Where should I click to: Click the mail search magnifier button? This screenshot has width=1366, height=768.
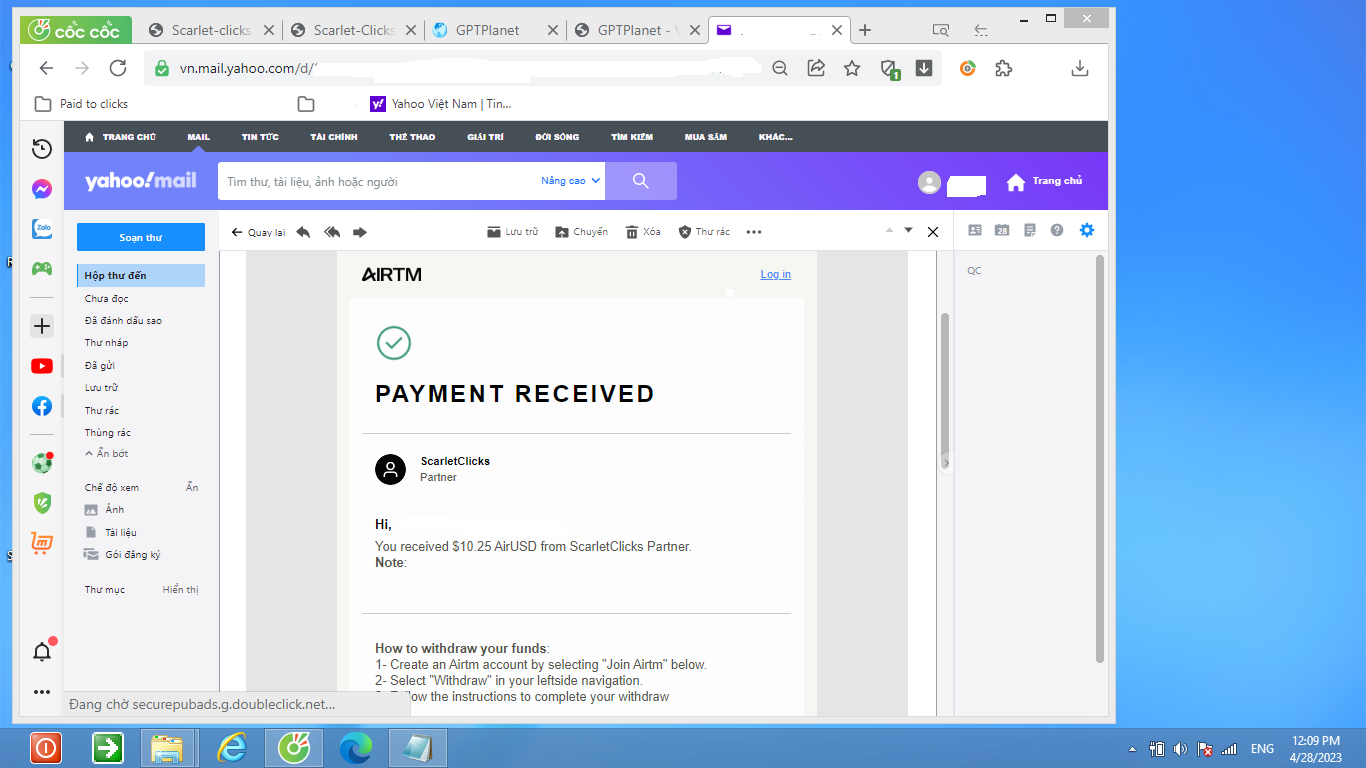tap(641, 181)
